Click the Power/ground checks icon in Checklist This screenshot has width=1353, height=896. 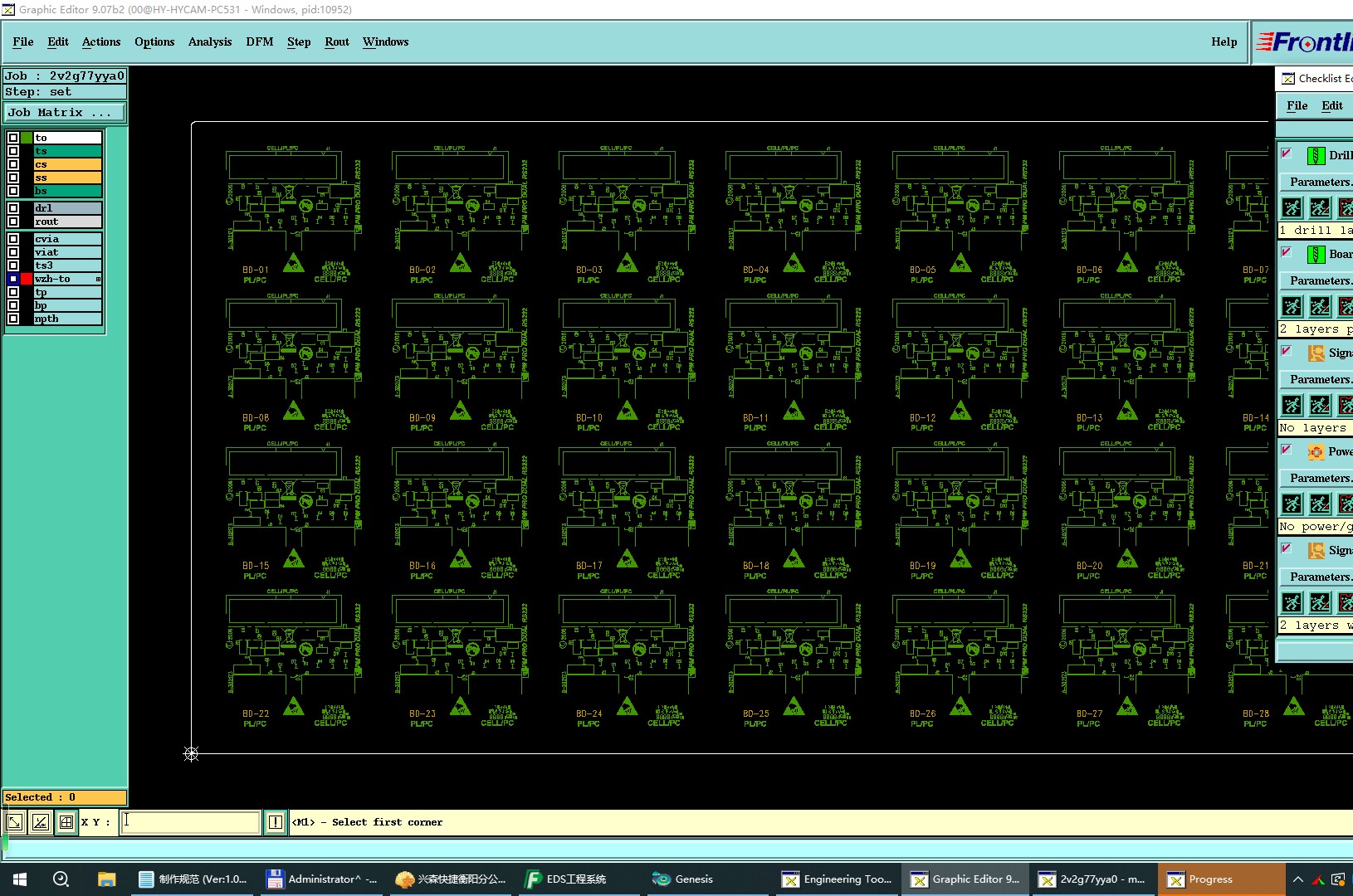(1316, 451)
